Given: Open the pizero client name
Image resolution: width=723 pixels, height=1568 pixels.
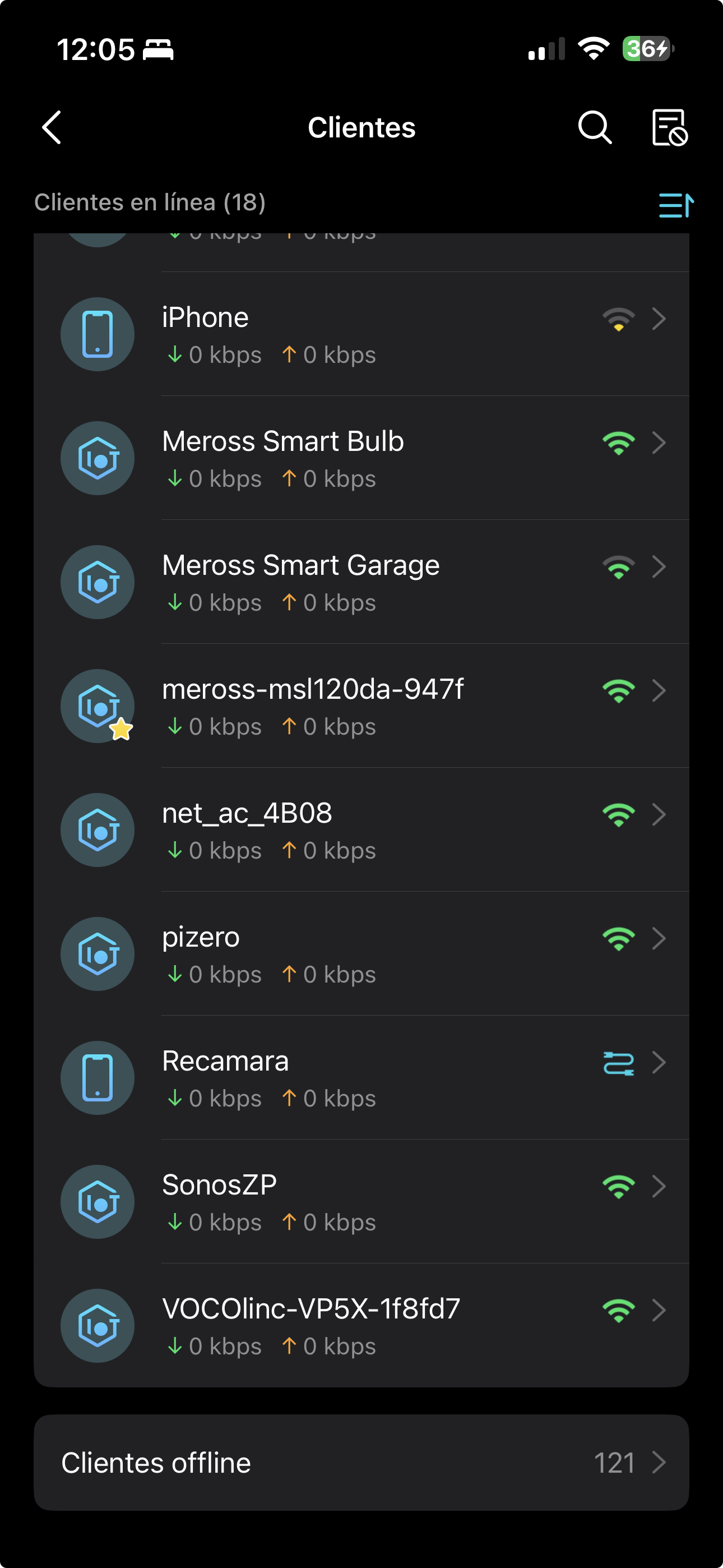Looking at the screenshot, I should 201,938.
